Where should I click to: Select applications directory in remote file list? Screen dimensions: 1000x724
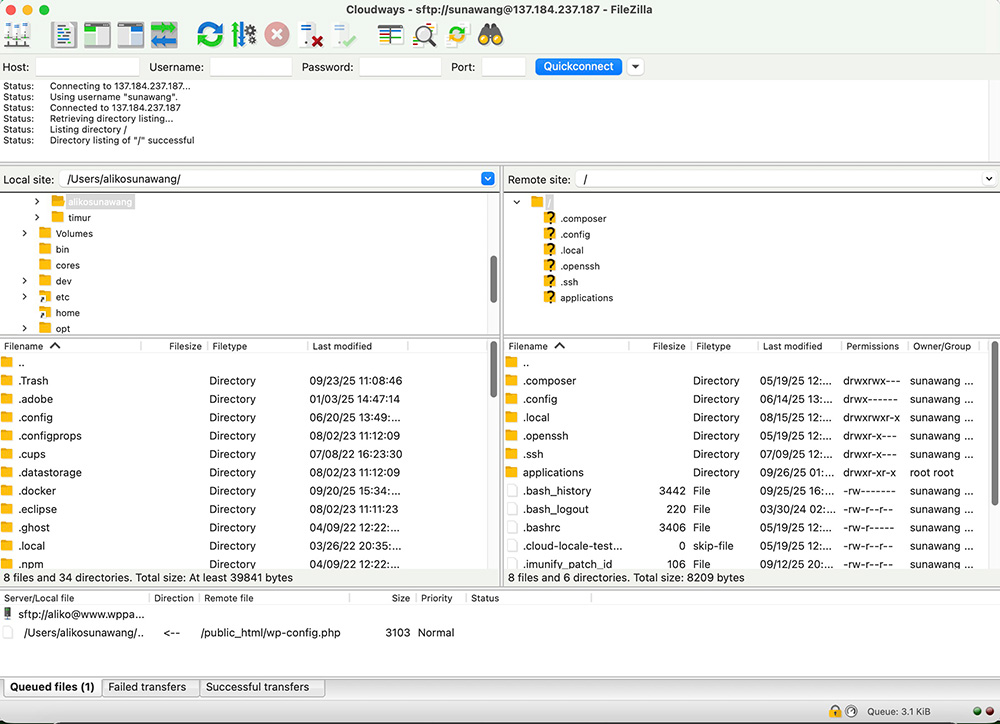click(x=552, y=473)
